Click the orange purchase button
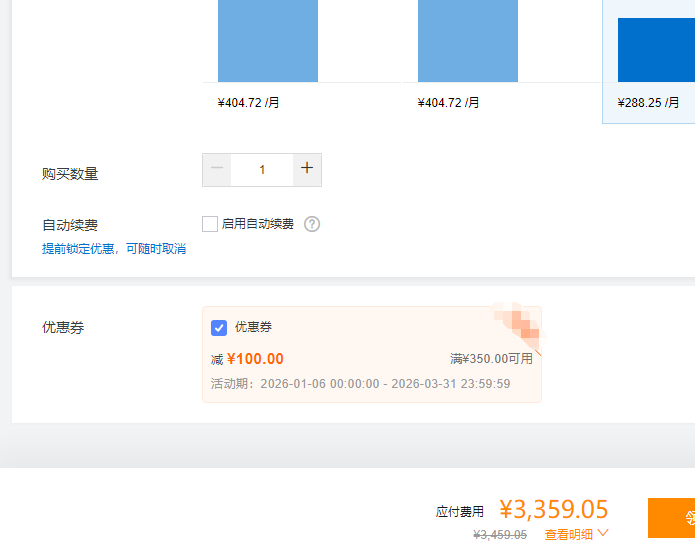Image resolution: width=695 pixels, height=545 pixels. pos(671,518)
